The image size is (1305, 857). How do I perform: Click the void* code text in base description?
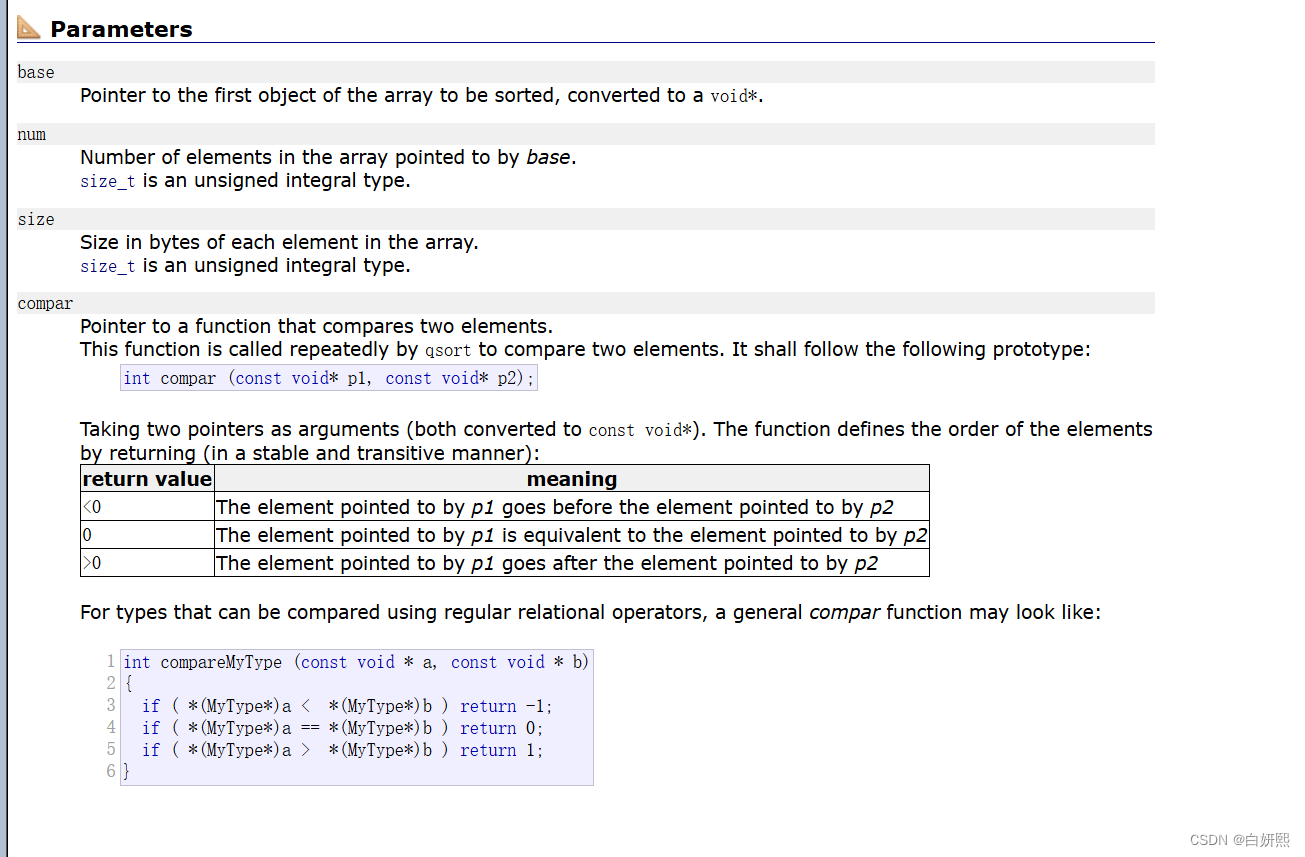(734, 97)
